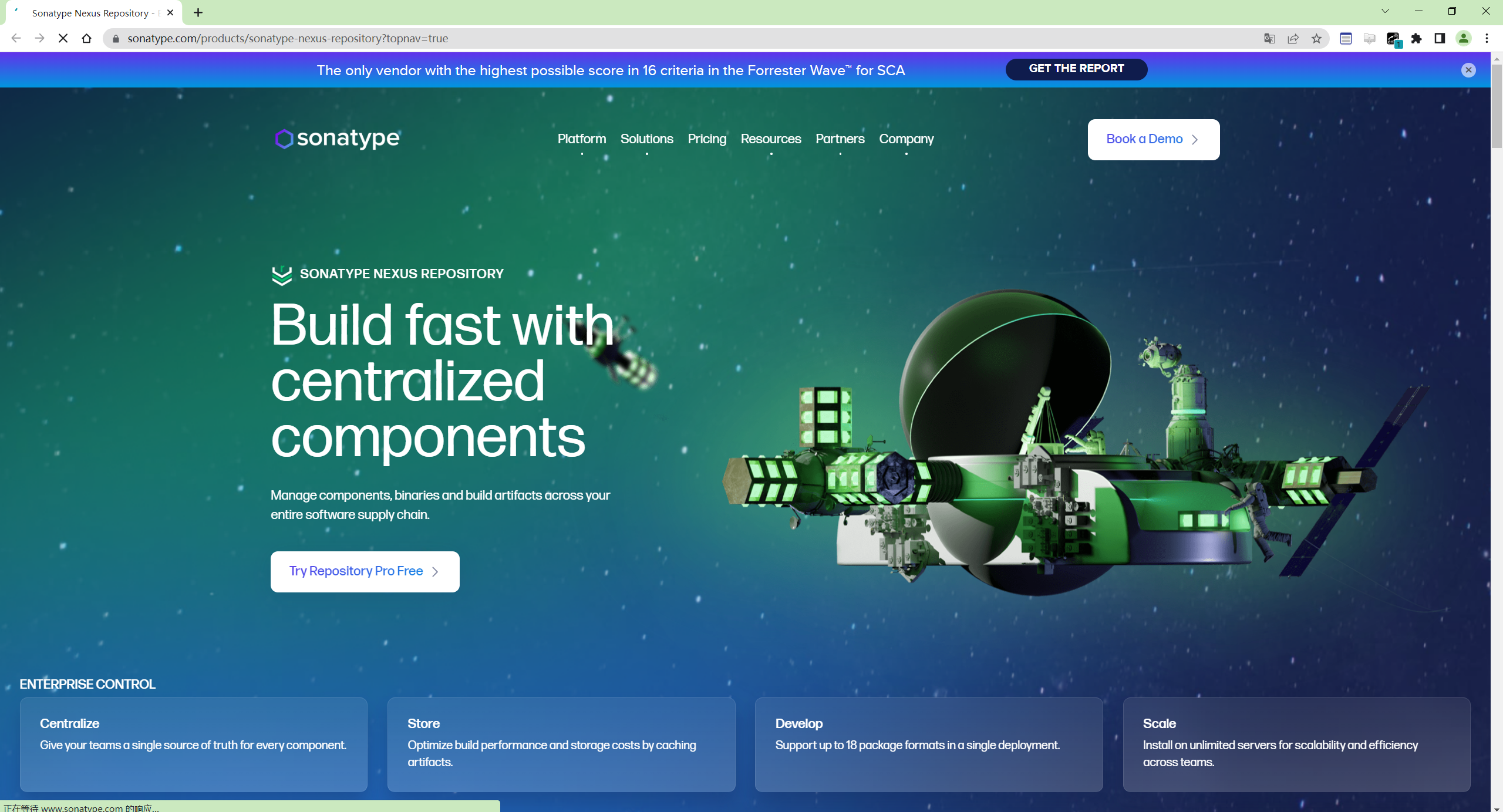
Task: Bookmark this tab with the star
Action: pyautogui.click(x=1316, y=39)
